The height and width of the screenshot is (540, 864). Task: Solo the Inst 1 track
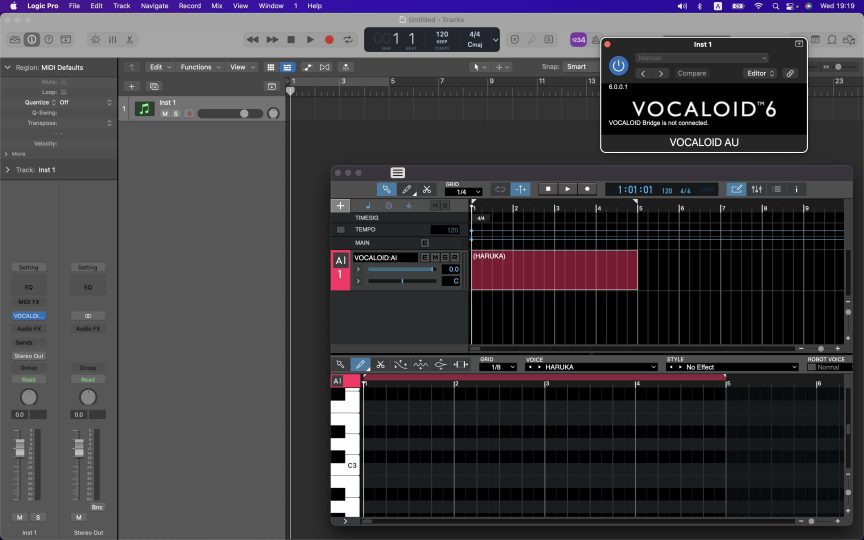pos(176,114)
